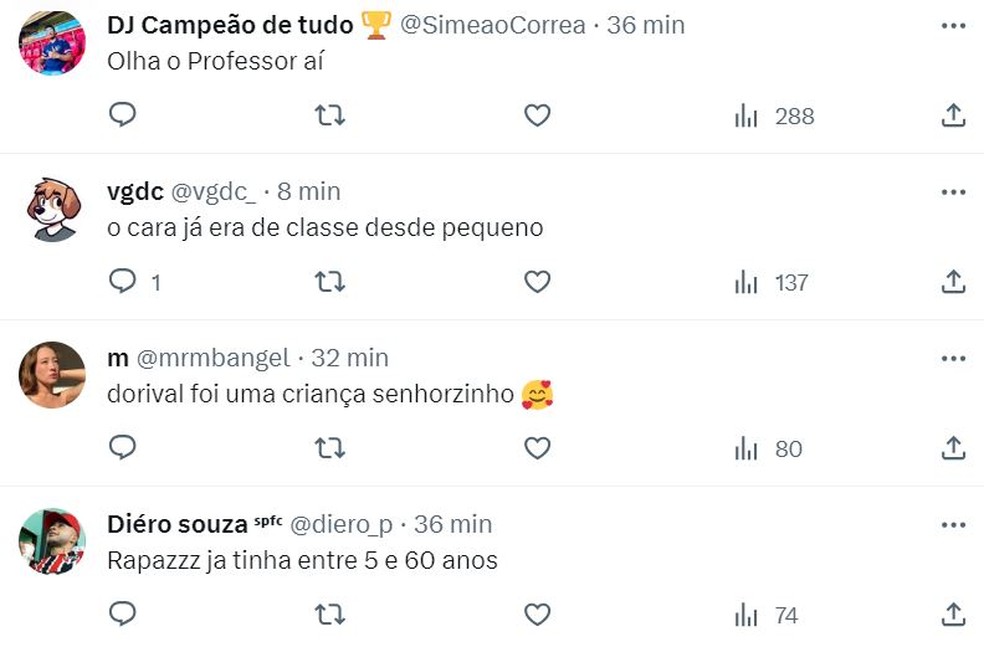Open @SimeaoCorrea profile handle link
The width and height of the screenshot is (984, 647).
click(x=492, y=25)
